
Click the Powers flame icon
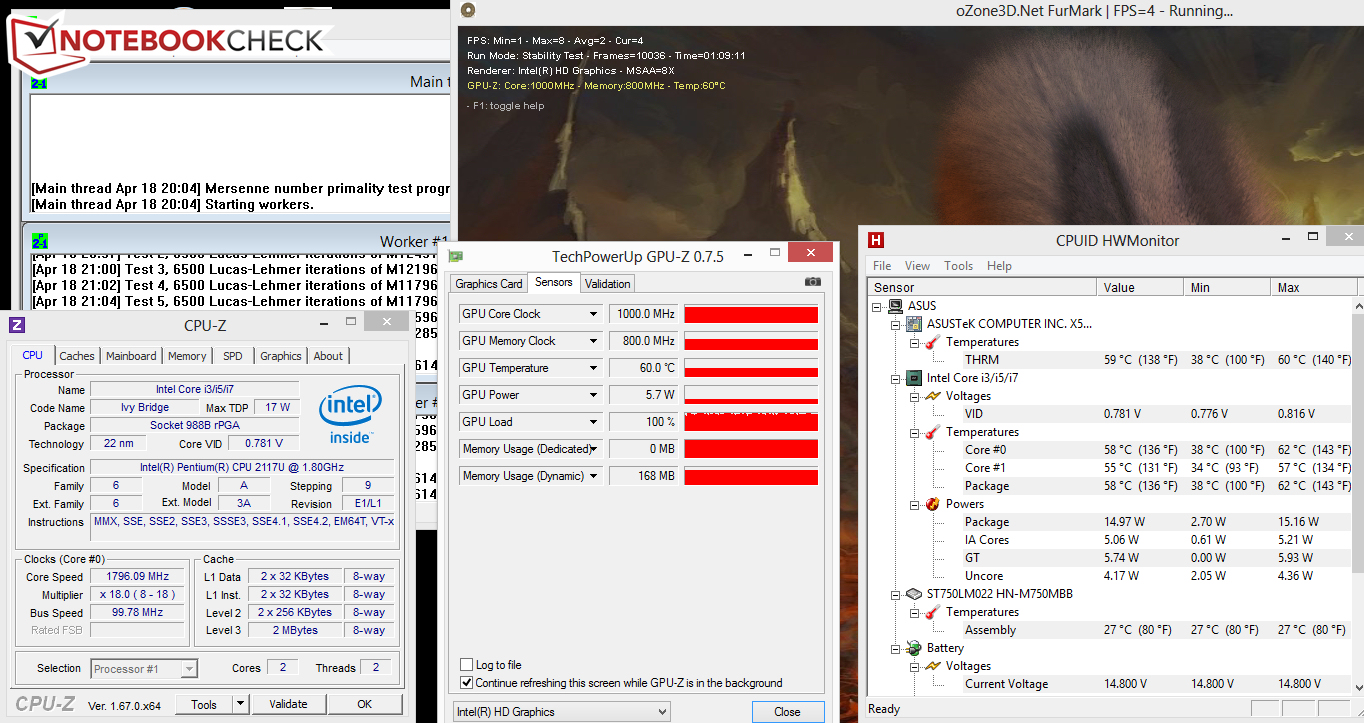pos(932,504)
